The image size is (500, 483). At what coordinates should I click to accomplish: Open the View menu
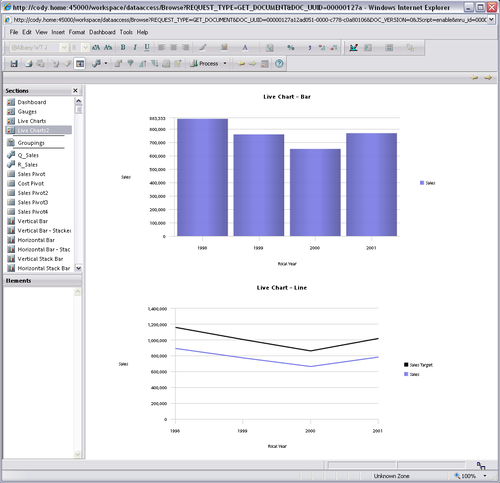[x=41, y=32]
